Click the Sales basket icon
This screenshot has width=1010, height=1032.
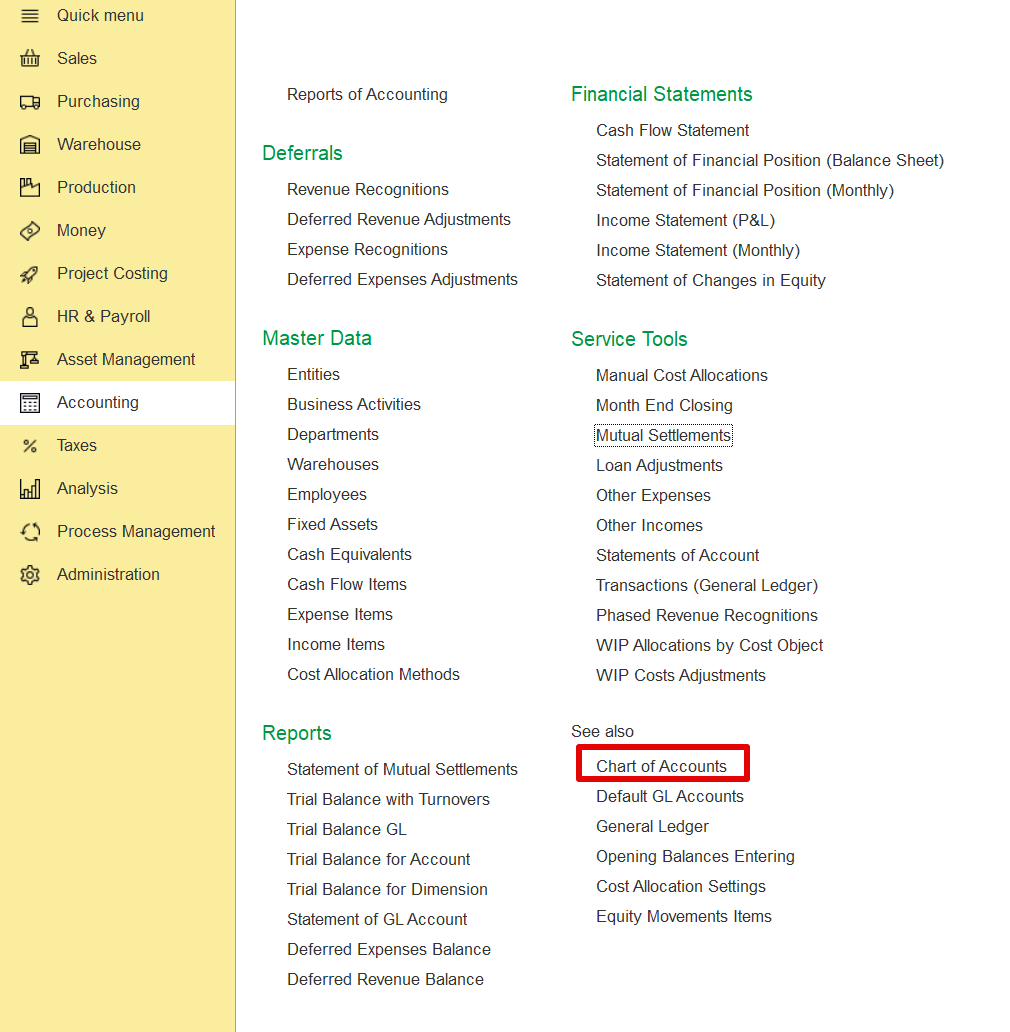pos(30,59)
